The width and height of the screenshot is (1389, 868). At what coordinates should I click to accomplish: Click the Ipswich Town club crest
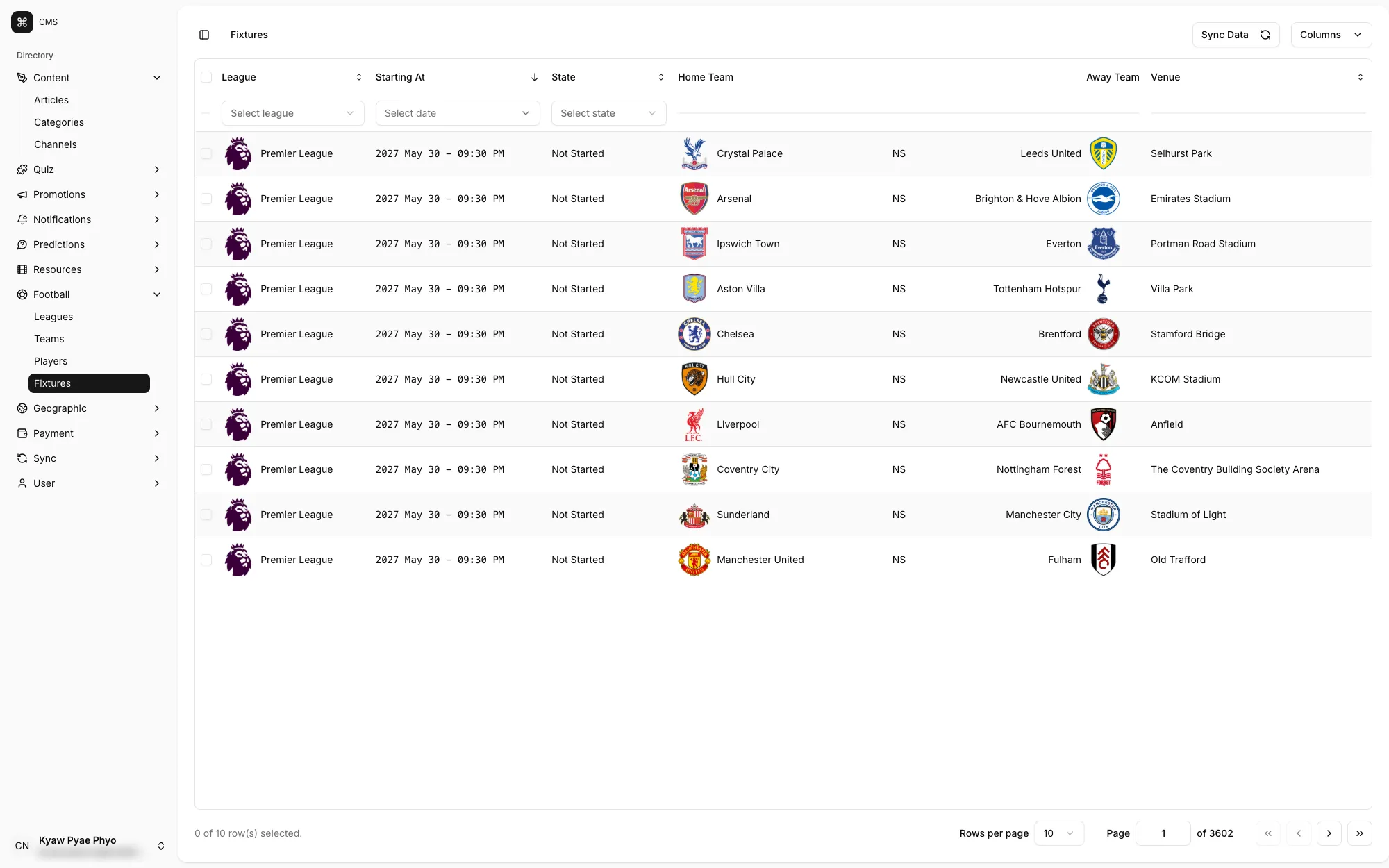[x=694, y=244]
